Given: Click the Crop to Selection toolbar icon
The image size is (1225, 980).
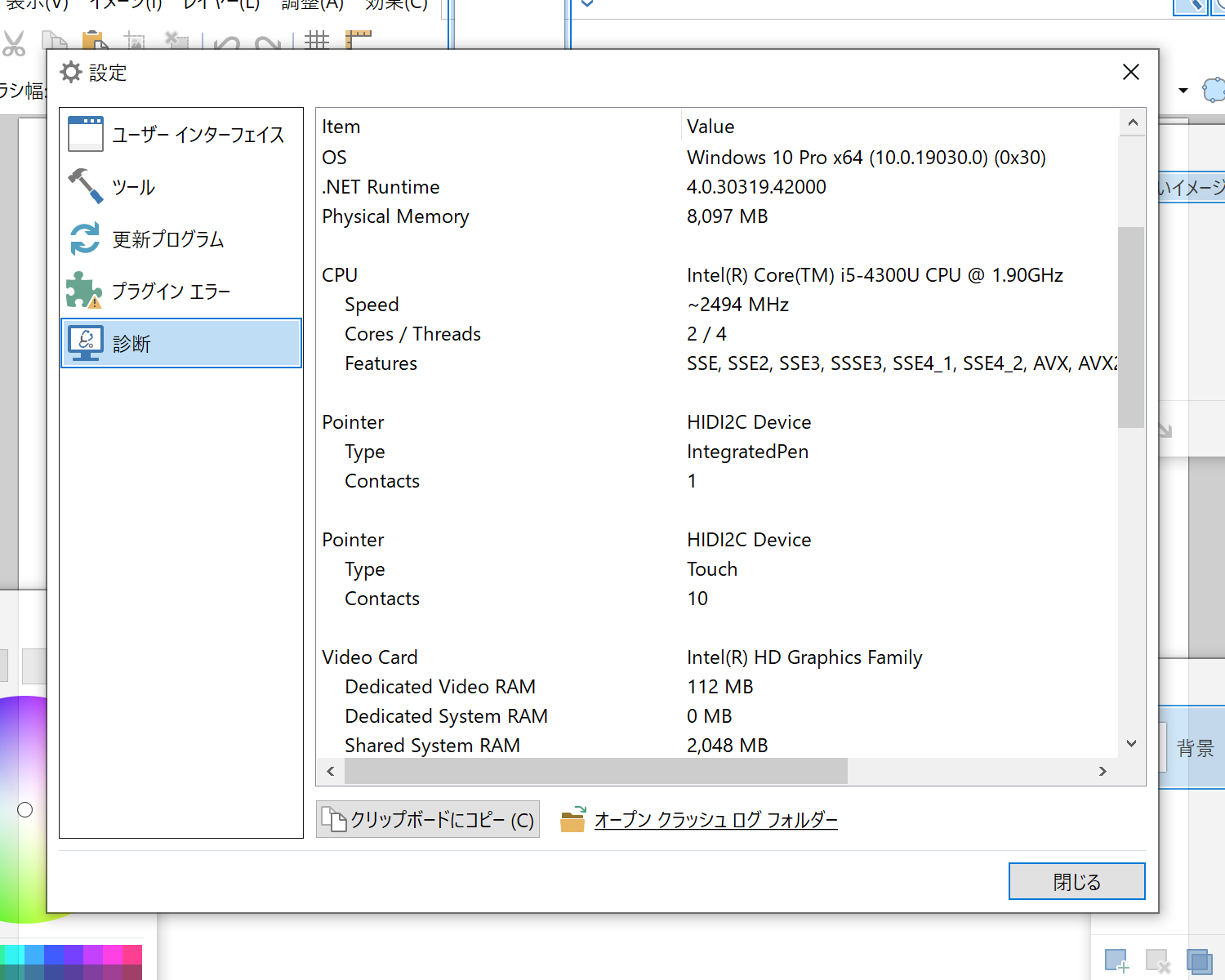Looking at the screenshot, I should coord(135,42).
